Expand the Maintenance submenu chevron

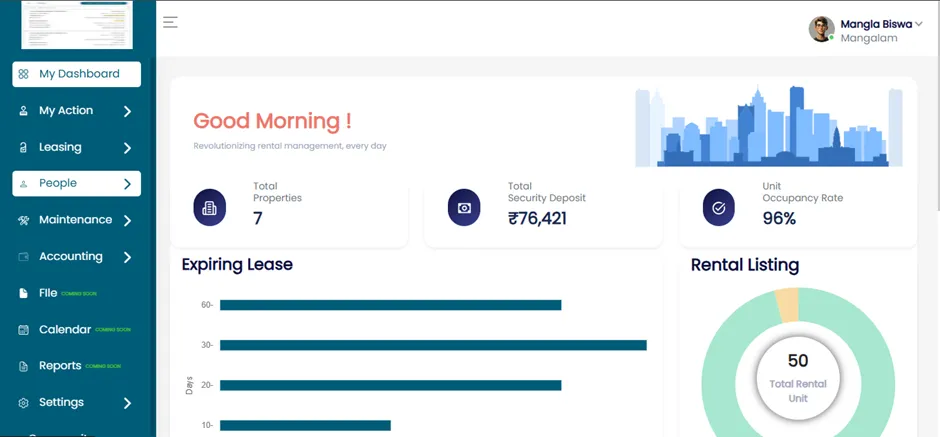[127, 221]
